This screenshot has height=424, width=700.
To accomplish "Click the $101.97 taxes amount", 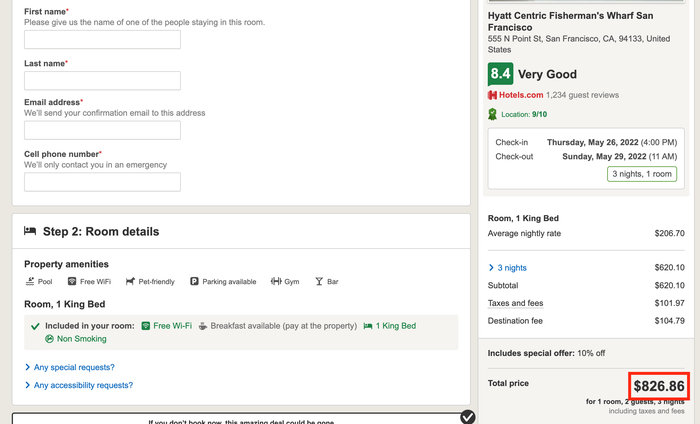I will click(669, 303).
